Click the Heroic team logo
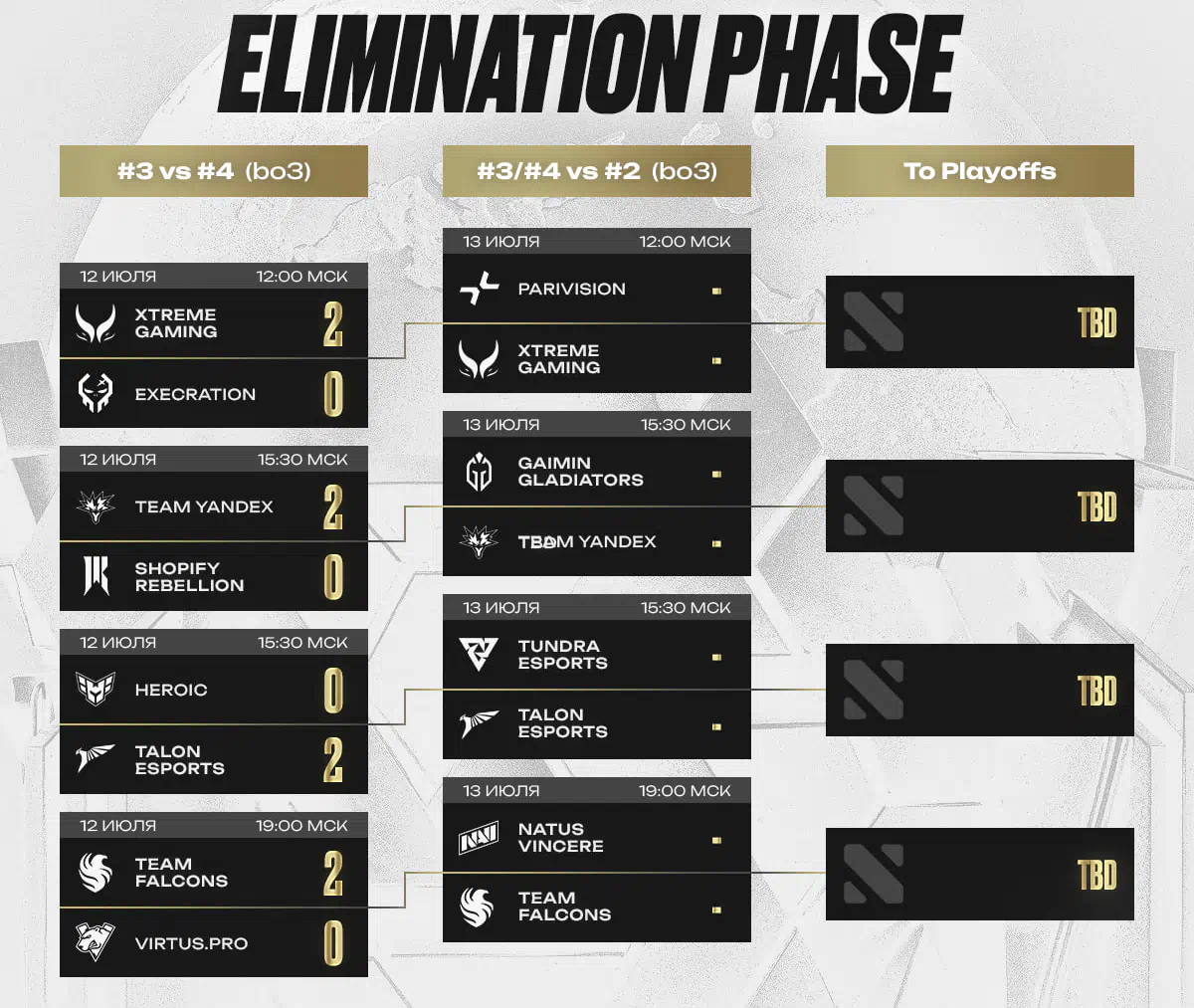The width and height of the screenshot is (1194, 1008). pyautogui.click(x=96, y=689)
